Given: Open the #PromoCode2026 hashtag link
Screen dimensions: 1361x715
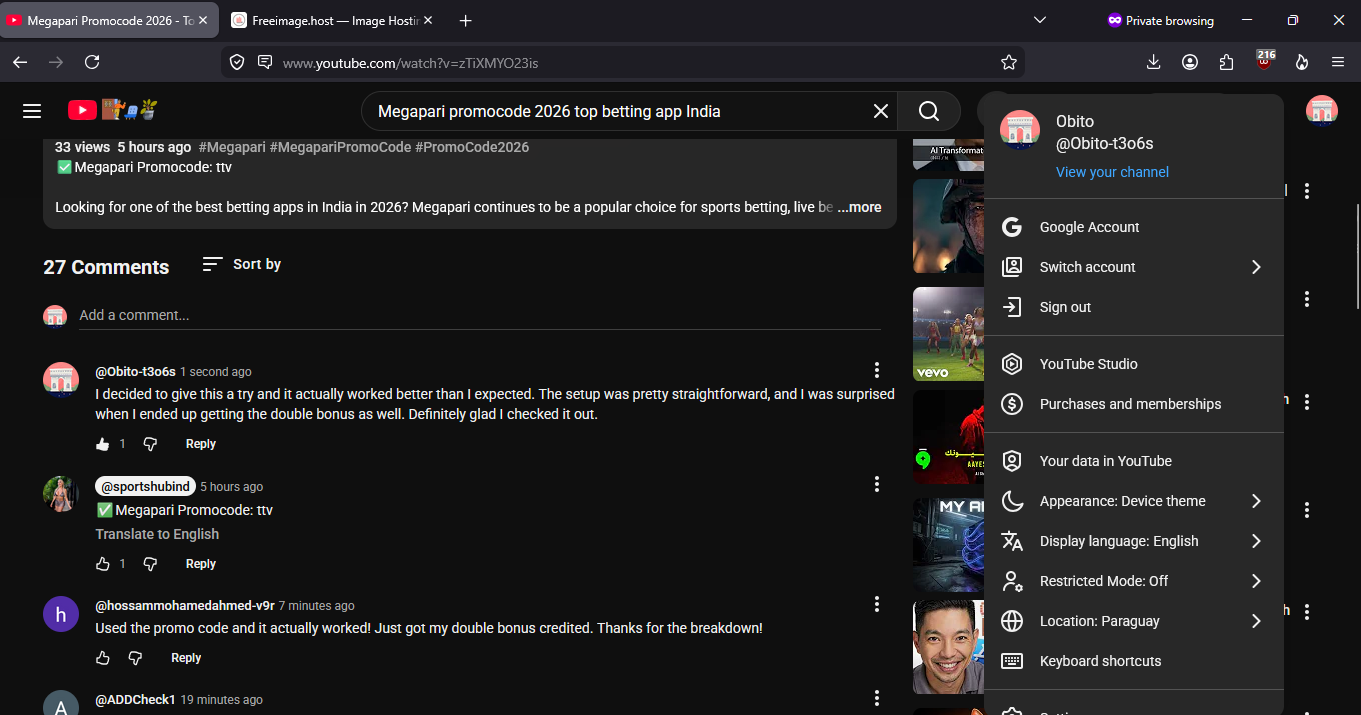Looking at the screenshot, I should [x=472, y=147].
